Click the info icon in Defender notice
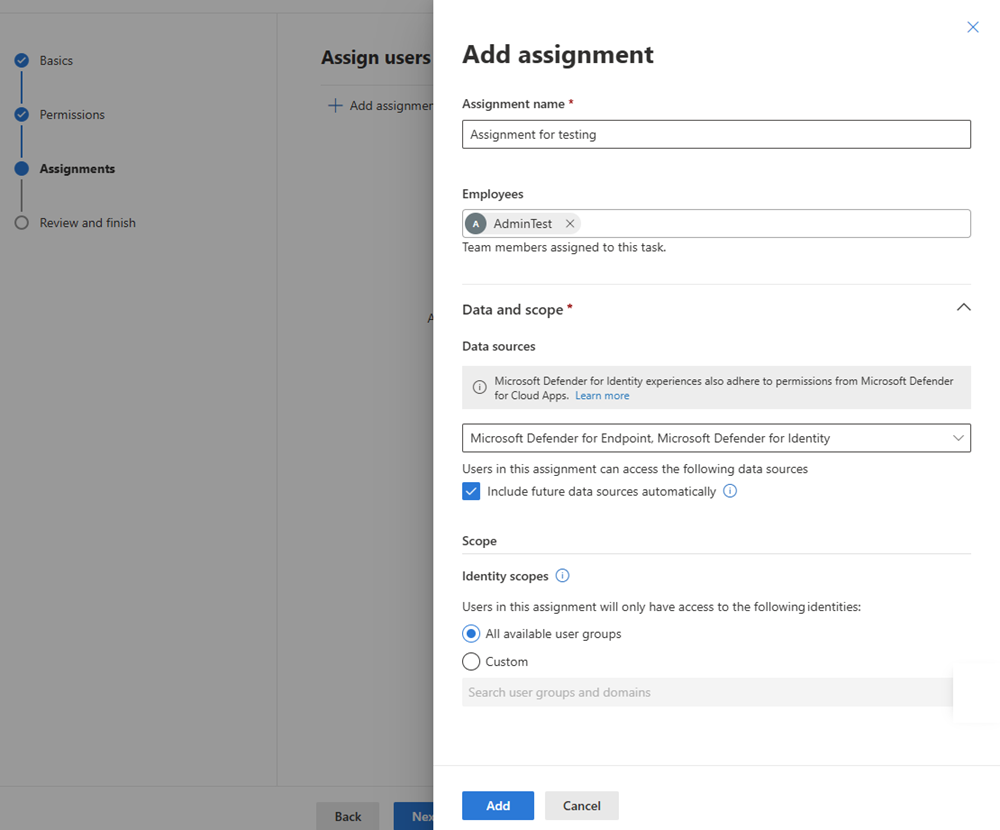Viewport: 1000px width, 830px height. [x=479, y=387]
